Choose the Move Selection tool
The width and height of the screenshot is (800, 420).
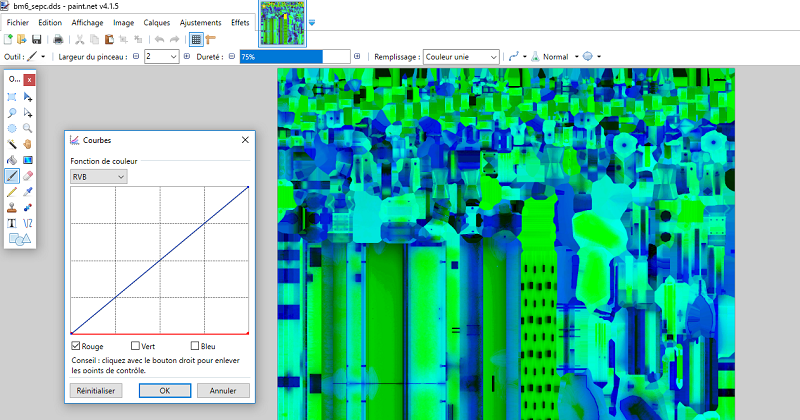pos(28,113)
